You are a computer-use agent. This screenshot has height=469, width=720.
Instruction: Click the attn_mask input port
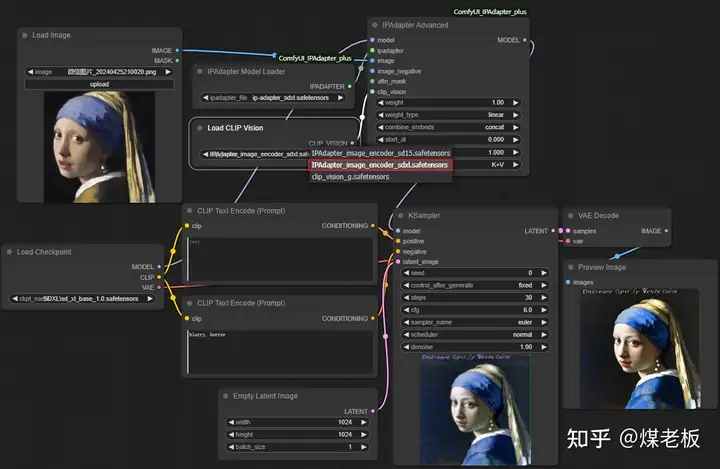372,81
